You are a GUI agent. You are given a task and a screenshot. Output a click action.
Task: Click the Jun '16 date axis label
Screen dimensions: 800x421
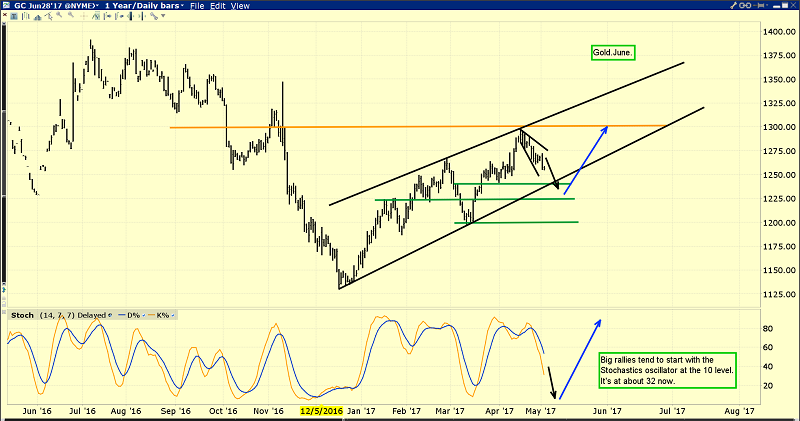click(x=37, y=411)
